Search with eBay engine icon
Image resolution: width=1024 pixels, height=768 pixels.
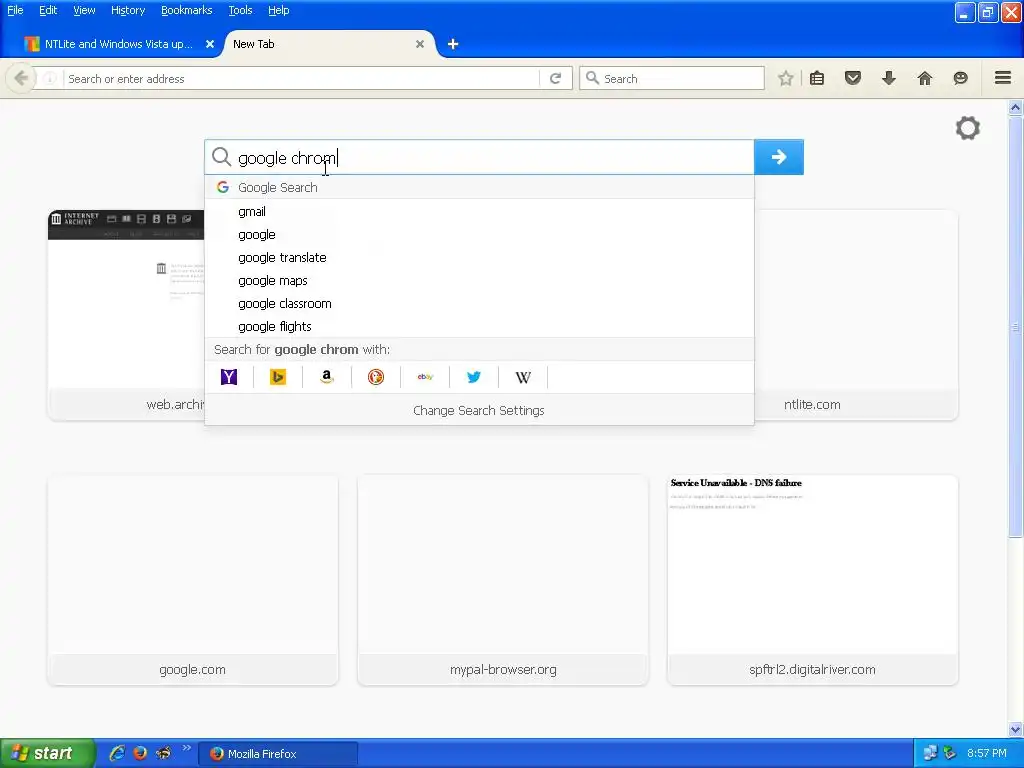point(425,377)
